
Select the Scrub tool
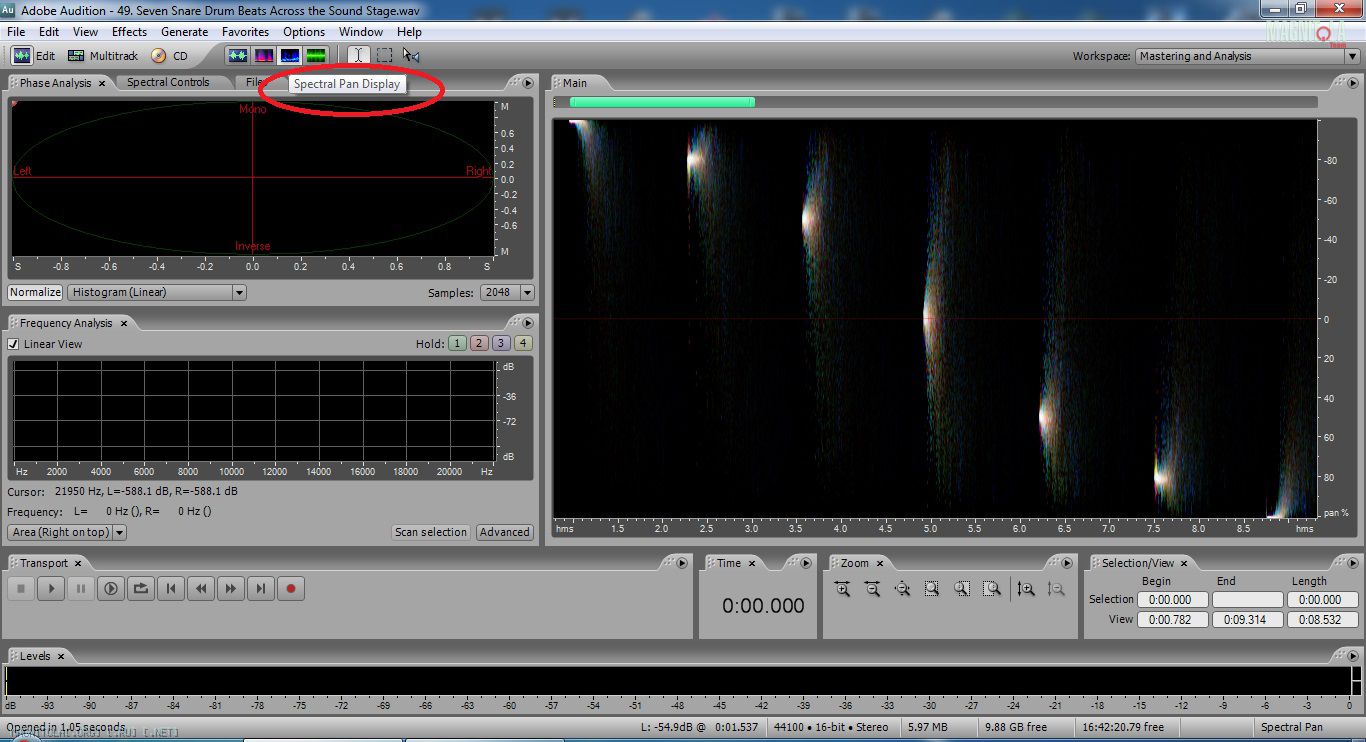coord(411,56)
